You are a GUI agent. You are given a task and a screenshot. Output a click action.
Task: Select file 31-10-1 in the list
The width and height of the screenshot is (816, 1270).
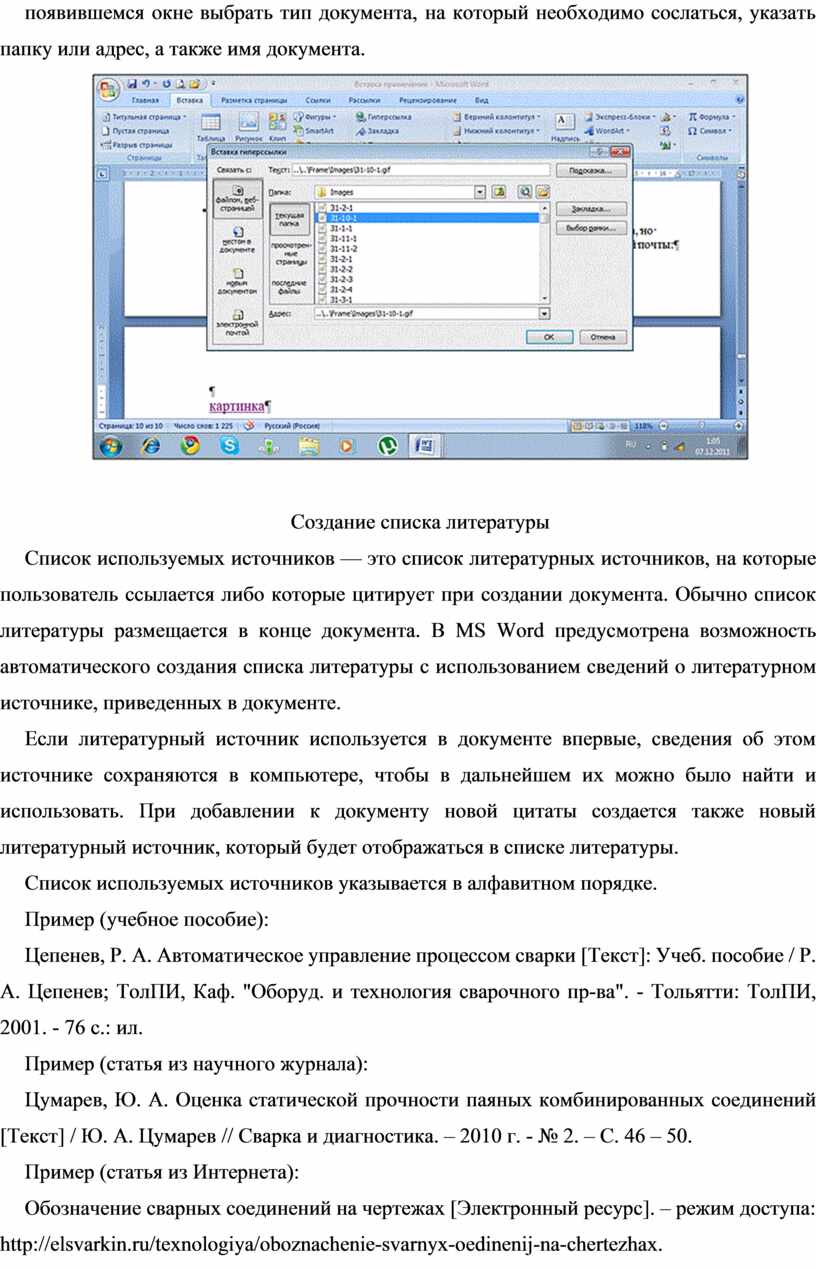click(x=428, y=218)
